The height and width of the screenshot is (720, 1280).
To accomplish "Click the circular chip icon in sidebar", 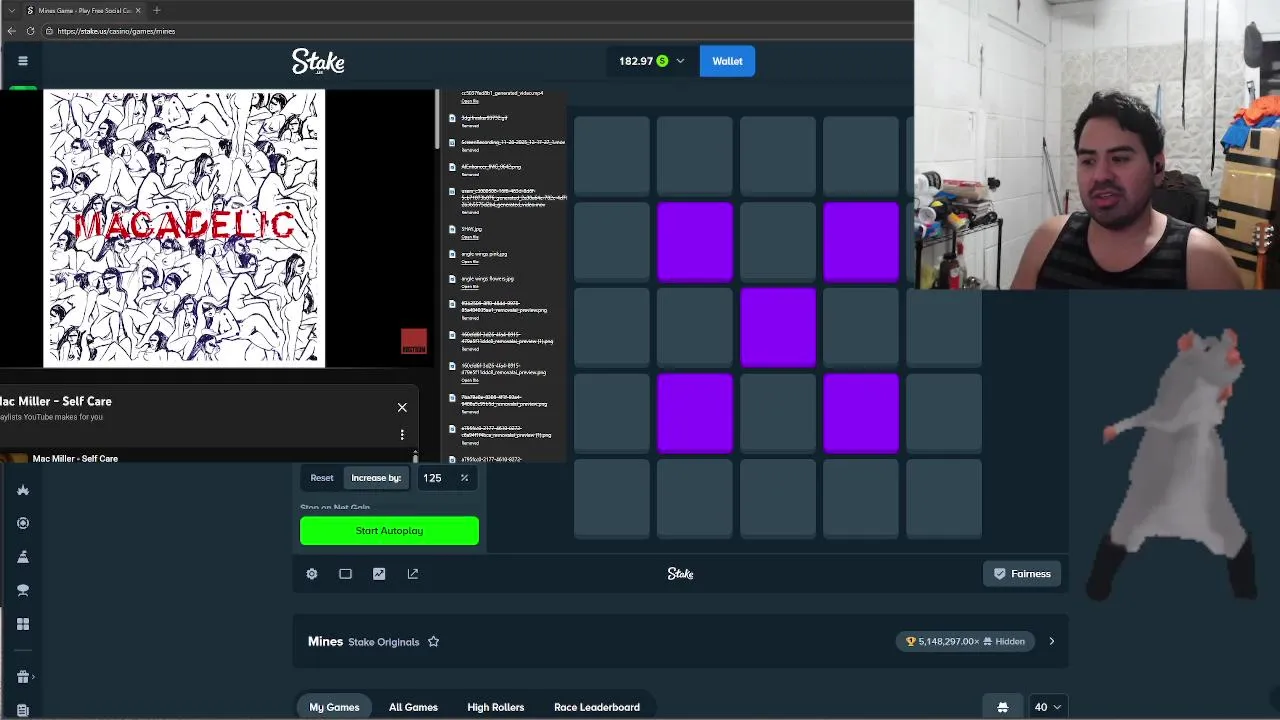I will coord(23,523).
